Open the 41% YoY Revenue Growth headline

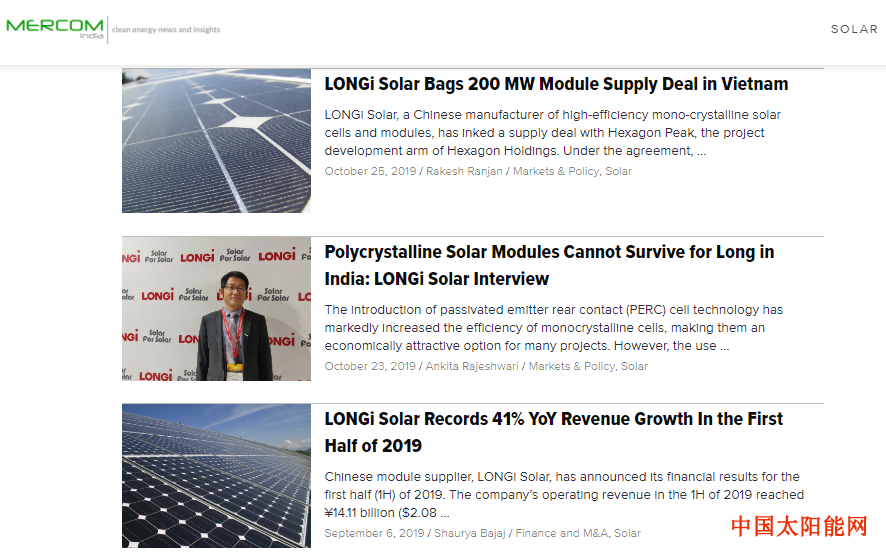553,432
